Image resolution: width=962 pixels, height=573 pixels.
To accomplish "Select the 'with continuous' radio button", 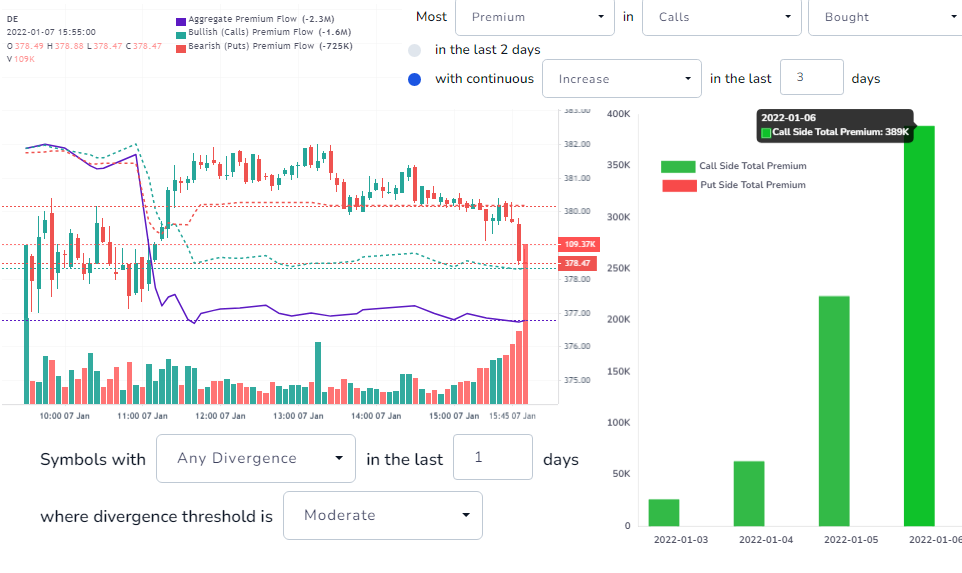I will pyautogui.click(x=415, y=79).
